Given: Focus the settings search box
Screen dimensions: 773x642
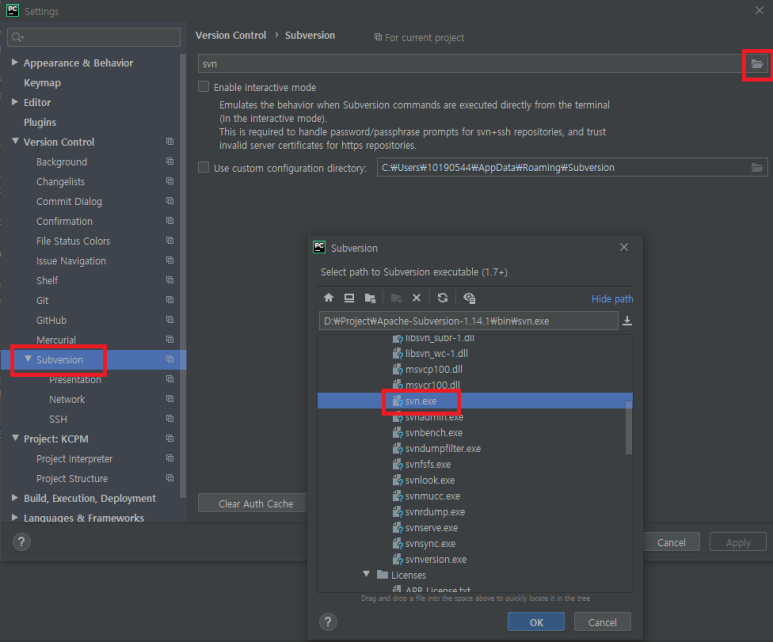Looking at the screenshot, I should (94, 37).
